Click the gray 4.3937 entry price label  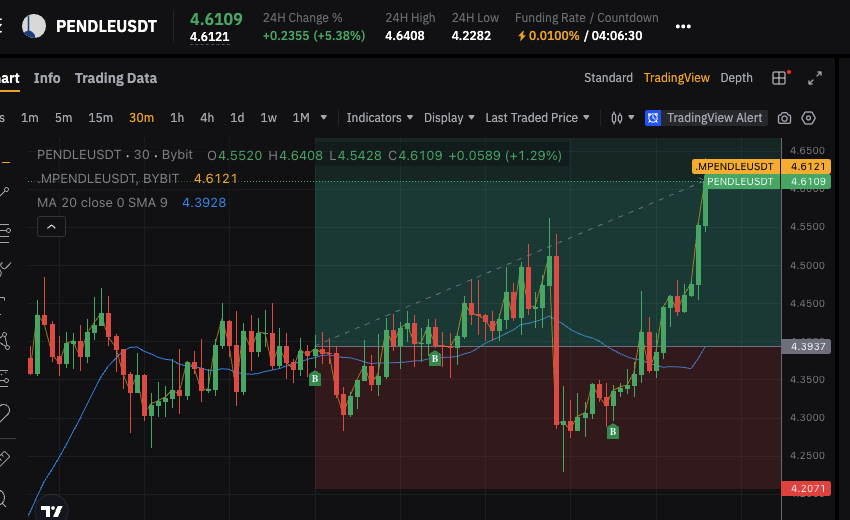pyautogui.click(x=806, y=346)
